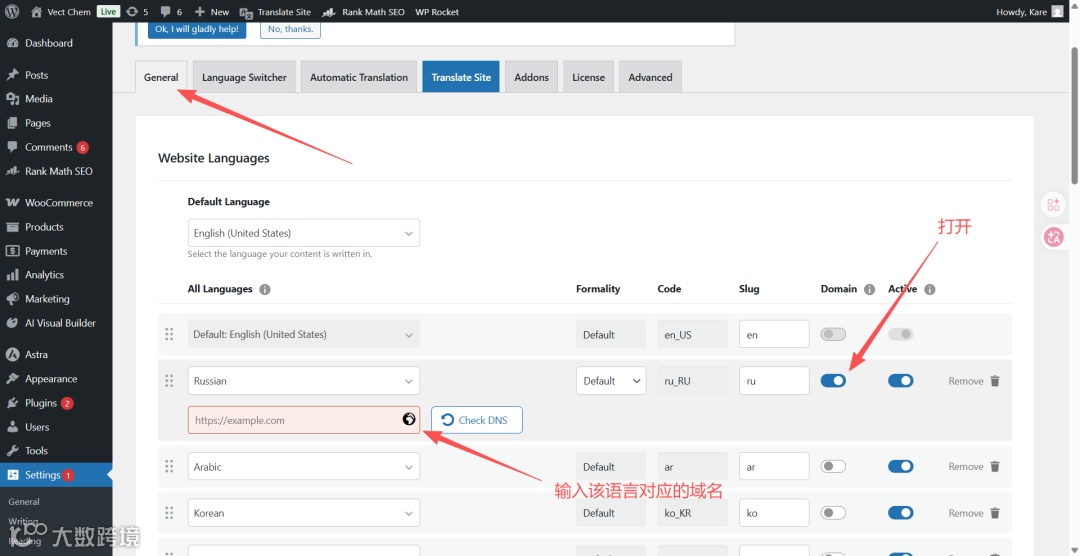Click the Check DNS button
Viewport: 1080px width, 556px height.
[477, 420]
